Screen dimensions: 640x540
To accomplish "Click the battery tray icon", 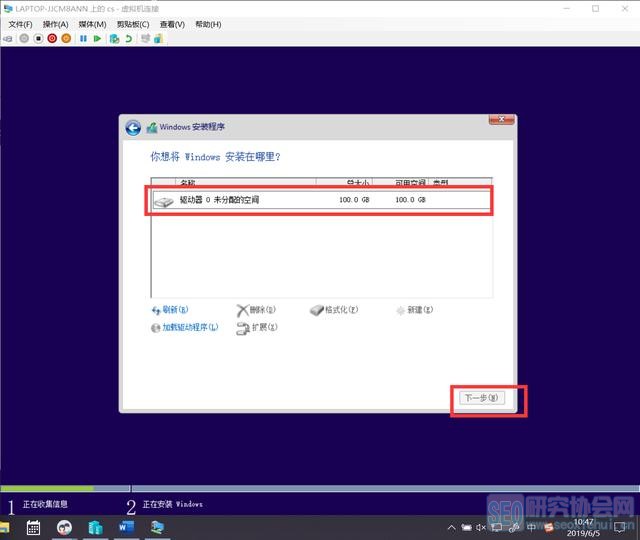I will [467, 528].
